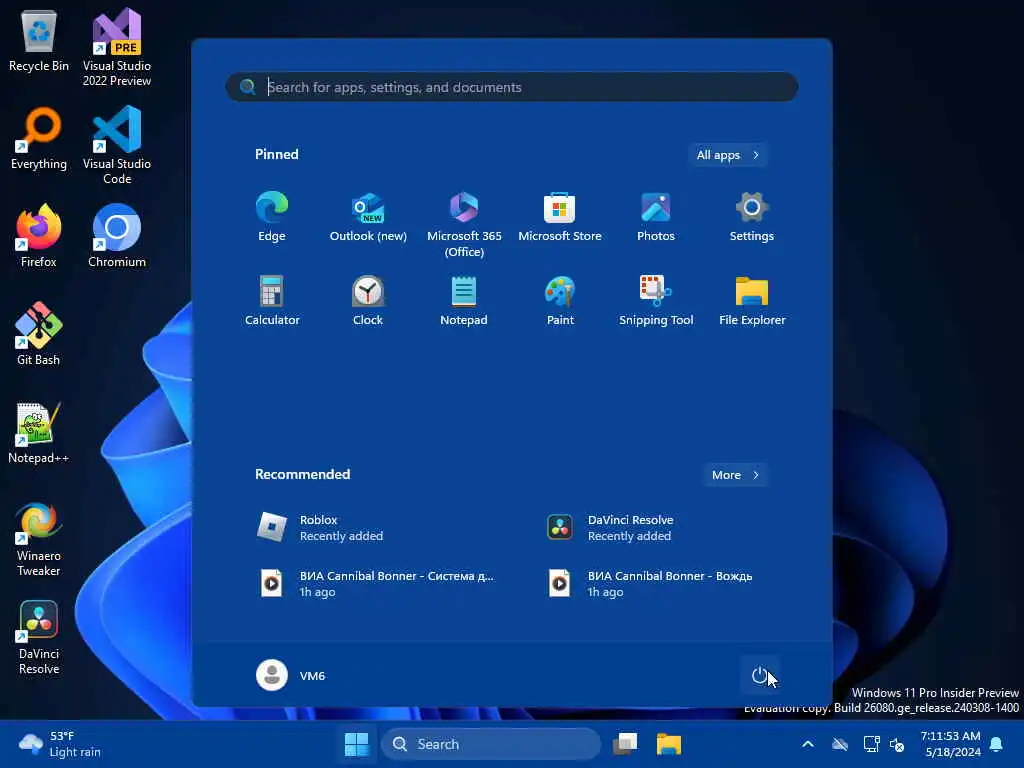Viewport: 1024px width, 768px height.
Task: Select the Winaero Tweaker desktop shortcut
Action: pyautogui.click(x=39, y=539)
